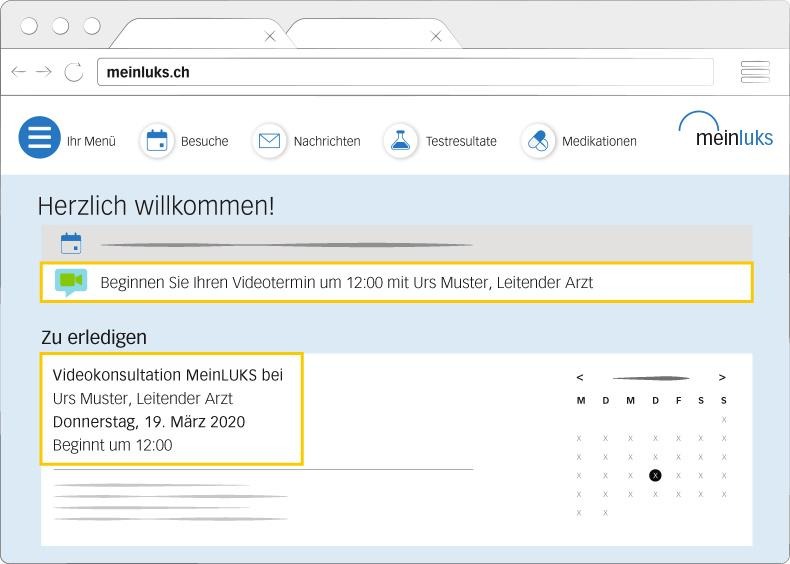Select the highlighted black date in calendar
The height and width of the screenshot is (564, 790).
655,475
